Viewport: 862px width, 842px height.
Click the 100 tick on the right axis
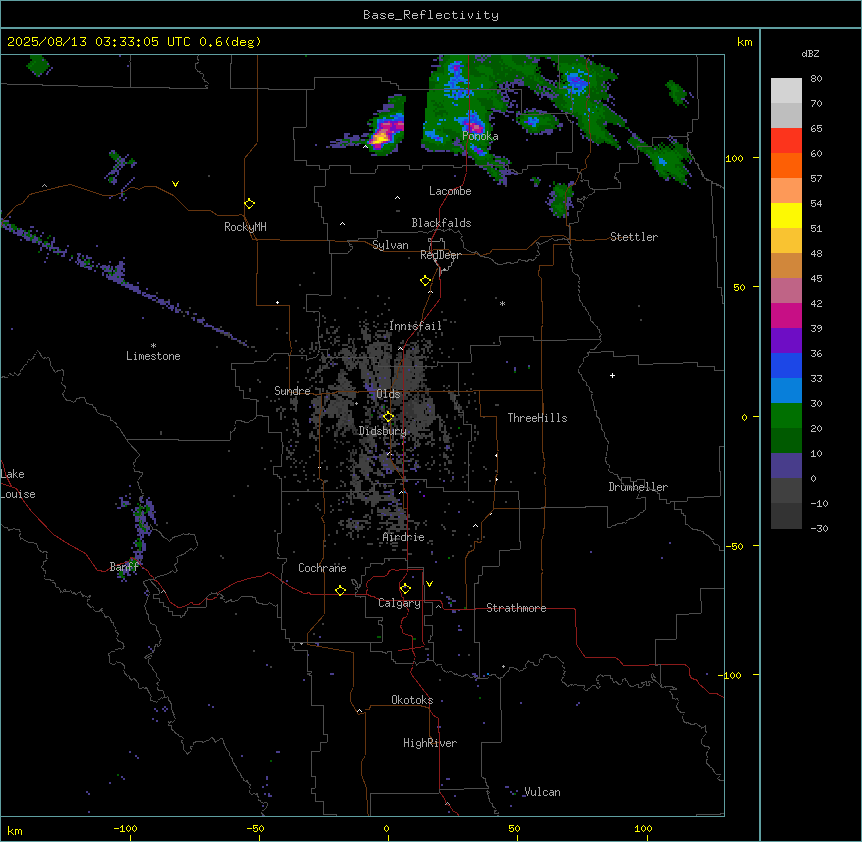734,158
